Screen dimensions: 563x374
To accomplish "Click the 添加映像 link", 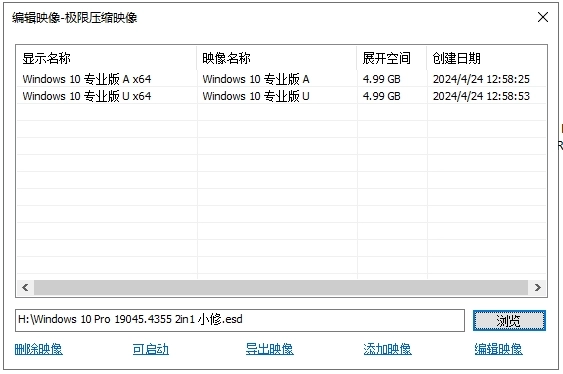I will [x=387, y=349].
